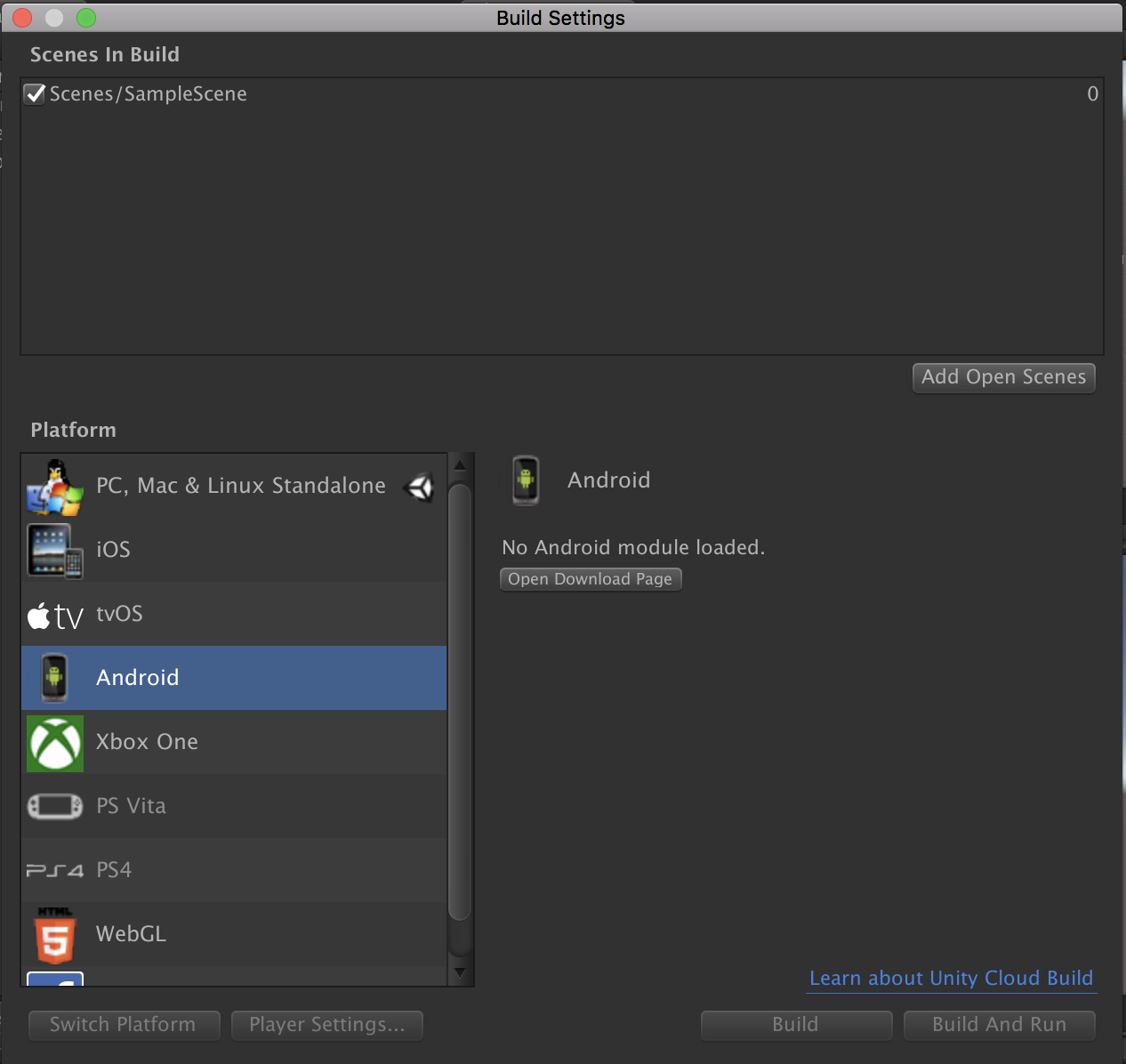Click platform list scroll down arrow
This screenshot has width=1126, height=1064.
tap(460, 973)
